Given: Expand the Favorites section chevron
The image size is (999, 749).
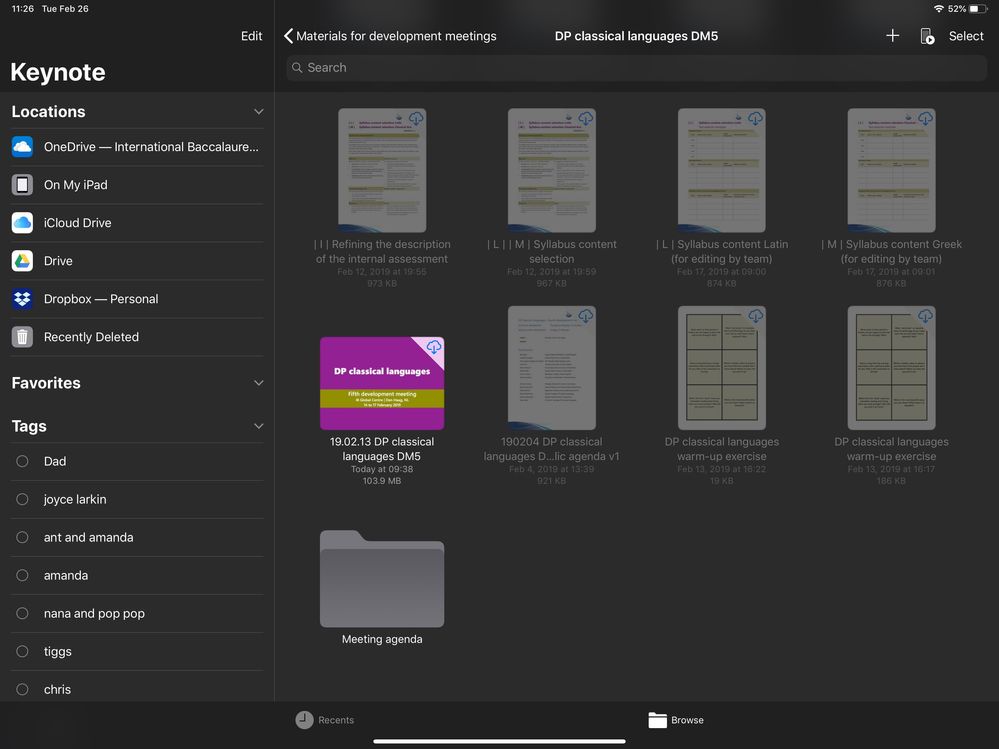Looking at the screenshot, I should [x=258, y=383].
